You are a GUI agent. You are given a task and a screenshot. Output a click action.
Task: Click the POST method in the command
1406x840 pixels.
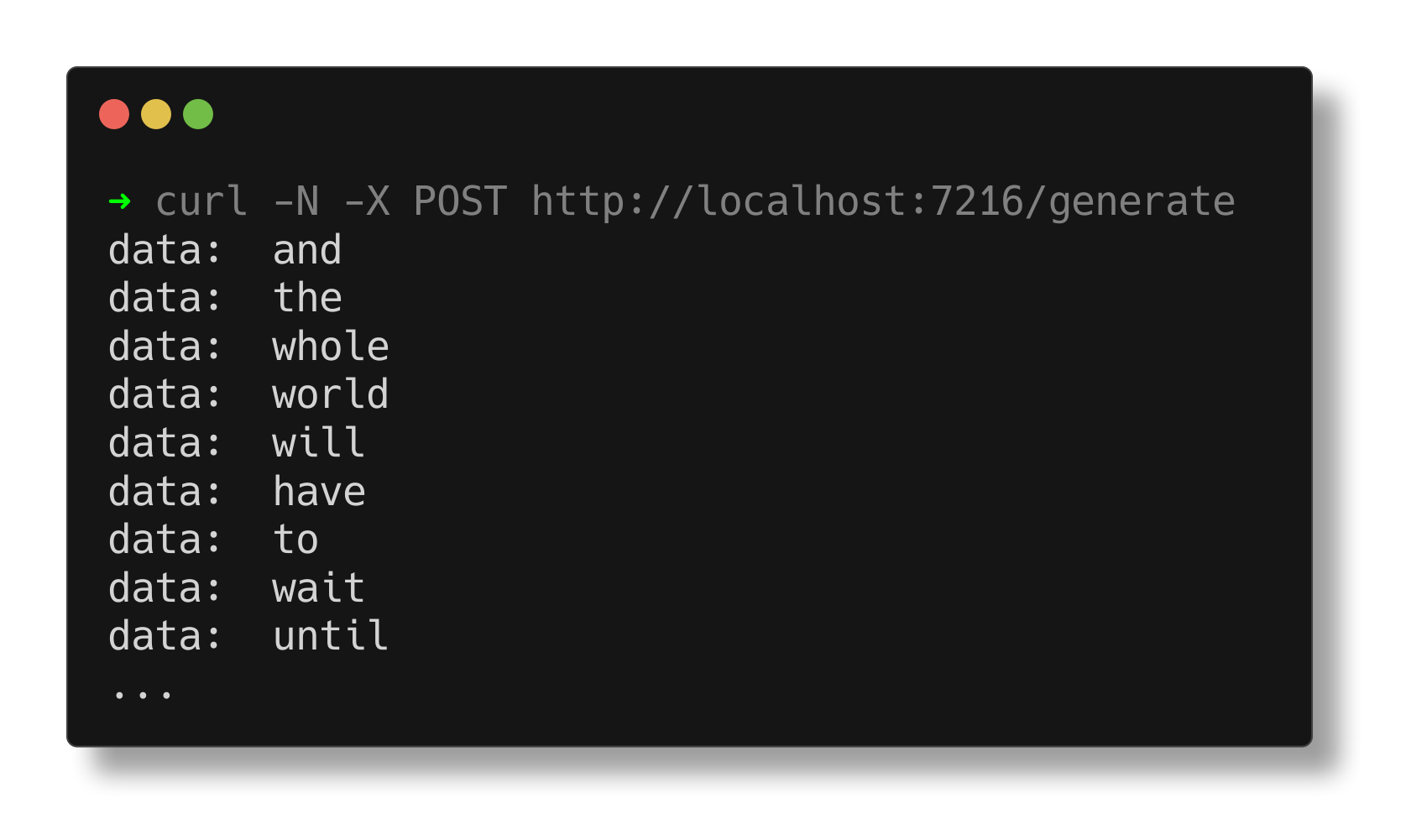click(460, 201)
